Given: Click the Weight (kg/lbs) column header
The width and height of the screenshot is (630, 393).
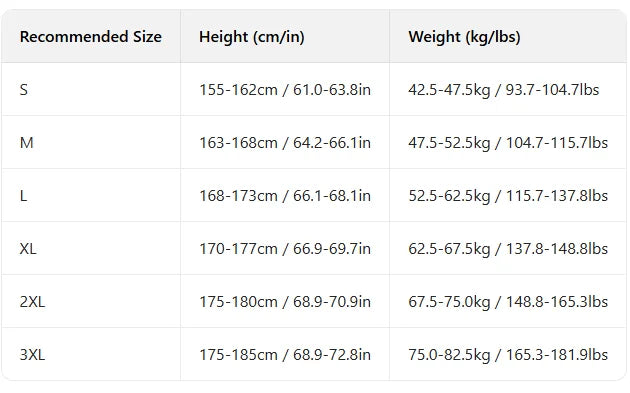Looking at the screenshot, I should pyautogui.click(x=508, y=37).
